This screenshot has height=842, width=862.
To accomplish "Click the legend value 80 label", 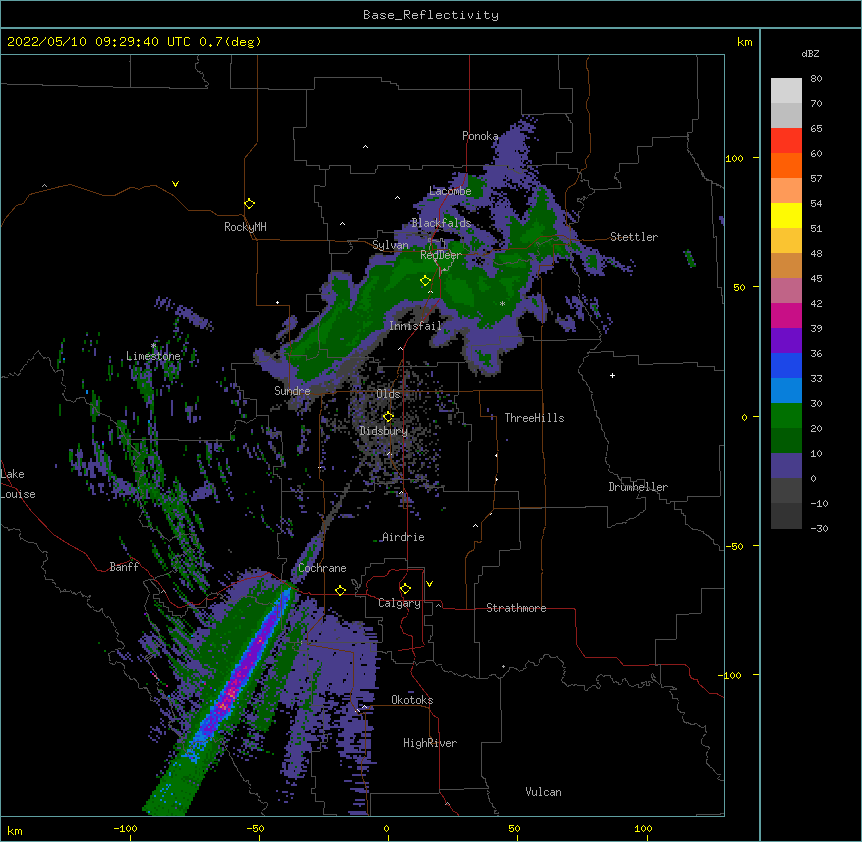I will [816, 79].
